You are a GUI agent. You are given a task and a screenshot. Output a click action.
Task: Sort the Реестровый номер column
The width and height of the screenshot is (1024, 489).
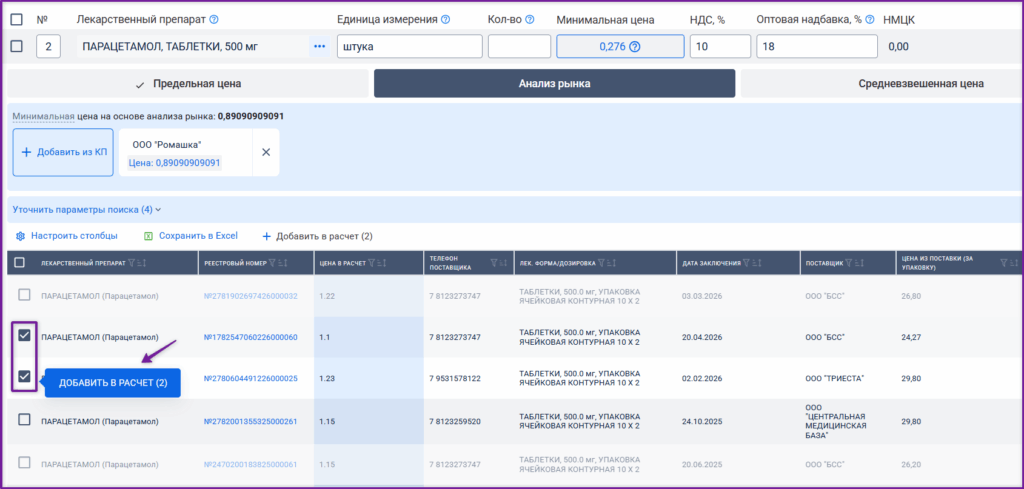[x=283, y=262]
